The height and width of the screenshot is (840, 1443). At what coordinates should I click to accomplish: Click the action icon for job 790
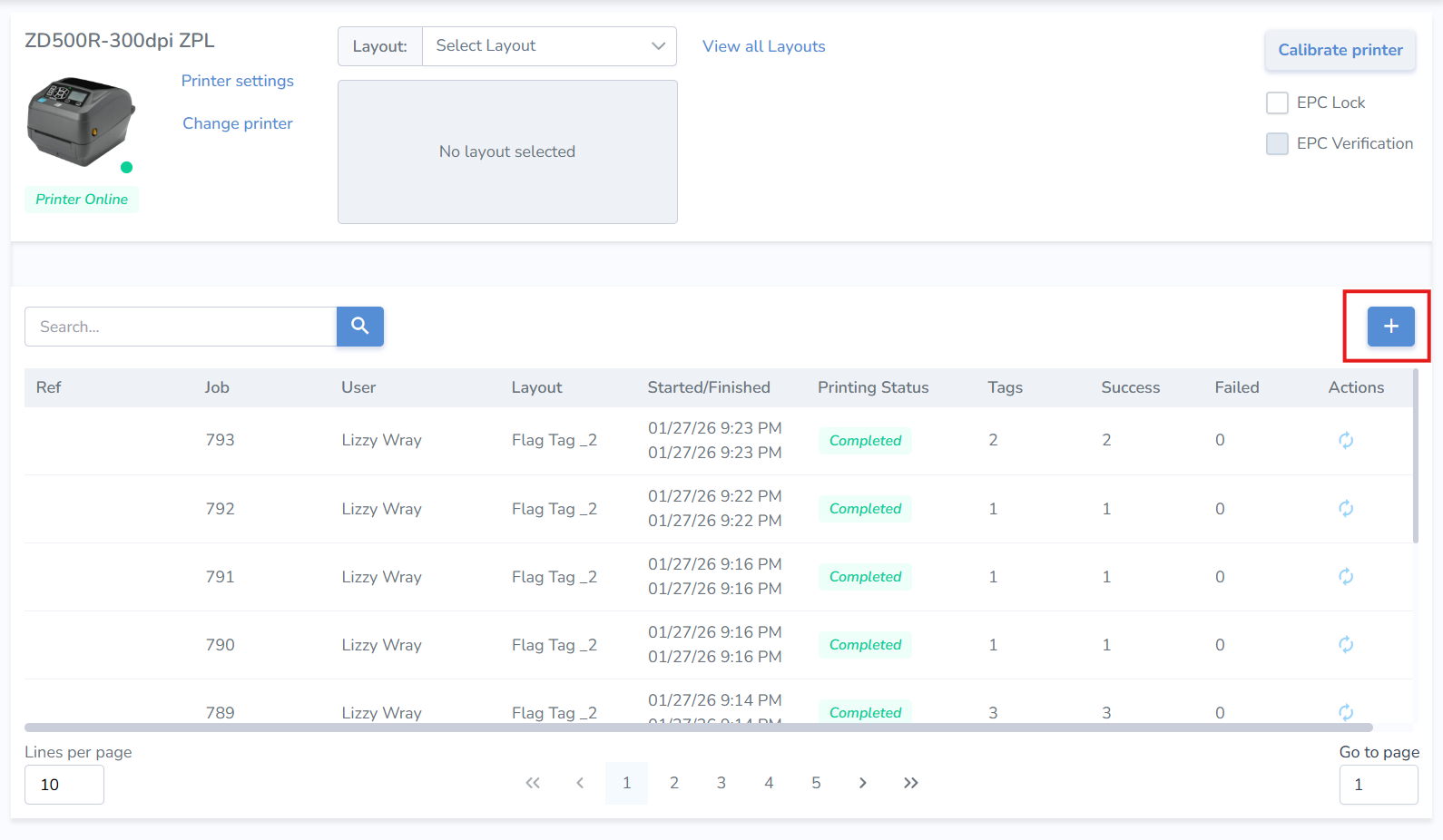[x=1345, y=644]
